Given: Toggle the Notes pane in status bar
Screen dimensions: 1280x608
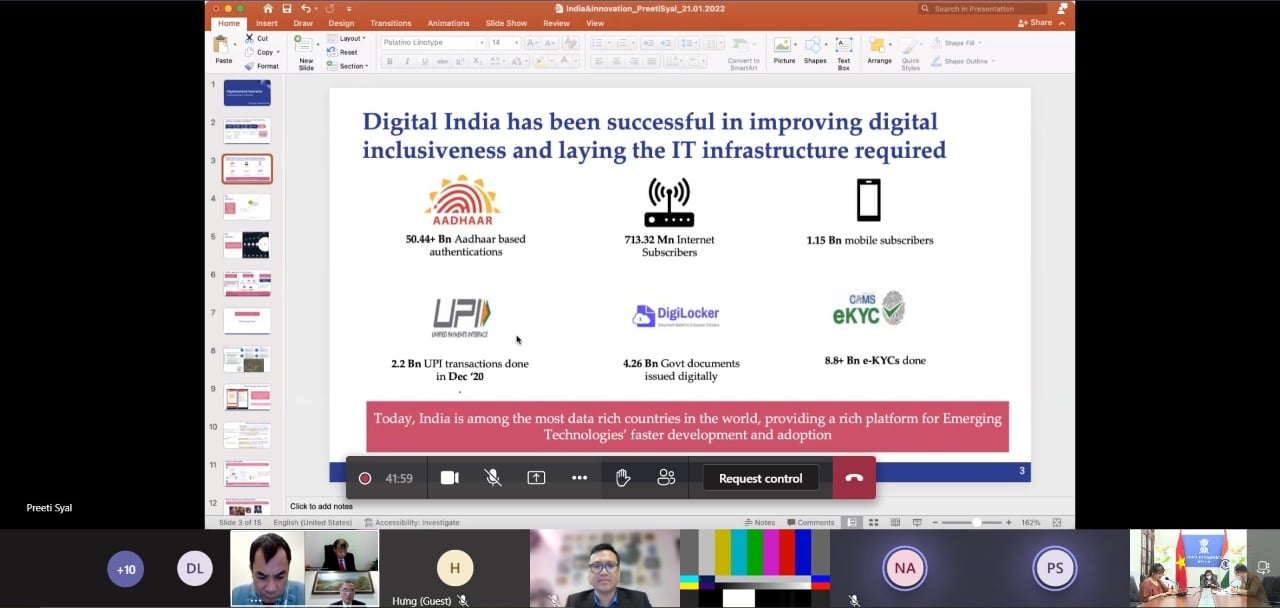Looking at the screenshot, I should (759, 522).
